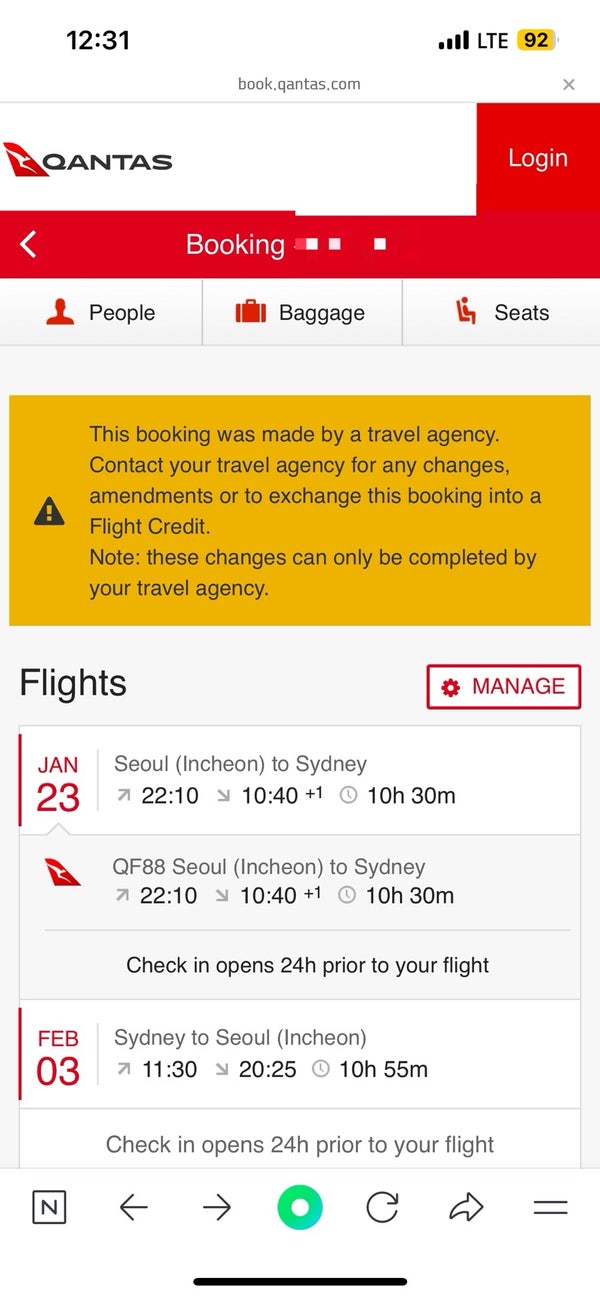Viewport: 600px width, 1298px height.
Task: Tap the Qantas kangaroo logo
Action: [x=88, y=160]
